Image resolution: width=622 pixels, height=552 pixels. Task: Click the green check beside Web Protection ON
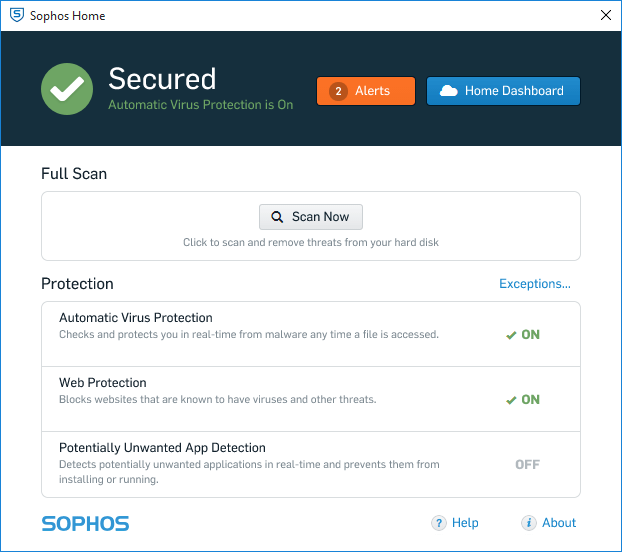pyautogui.click(x=511, y=400)
